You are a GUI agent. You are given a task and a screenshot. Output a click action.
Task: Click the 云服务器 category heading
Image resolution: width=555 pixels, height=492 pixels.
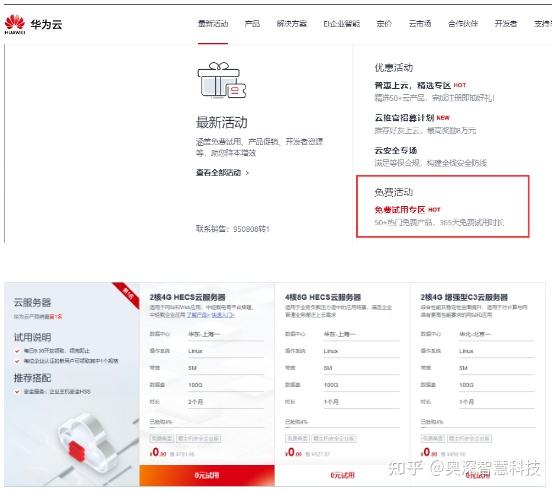32,303
